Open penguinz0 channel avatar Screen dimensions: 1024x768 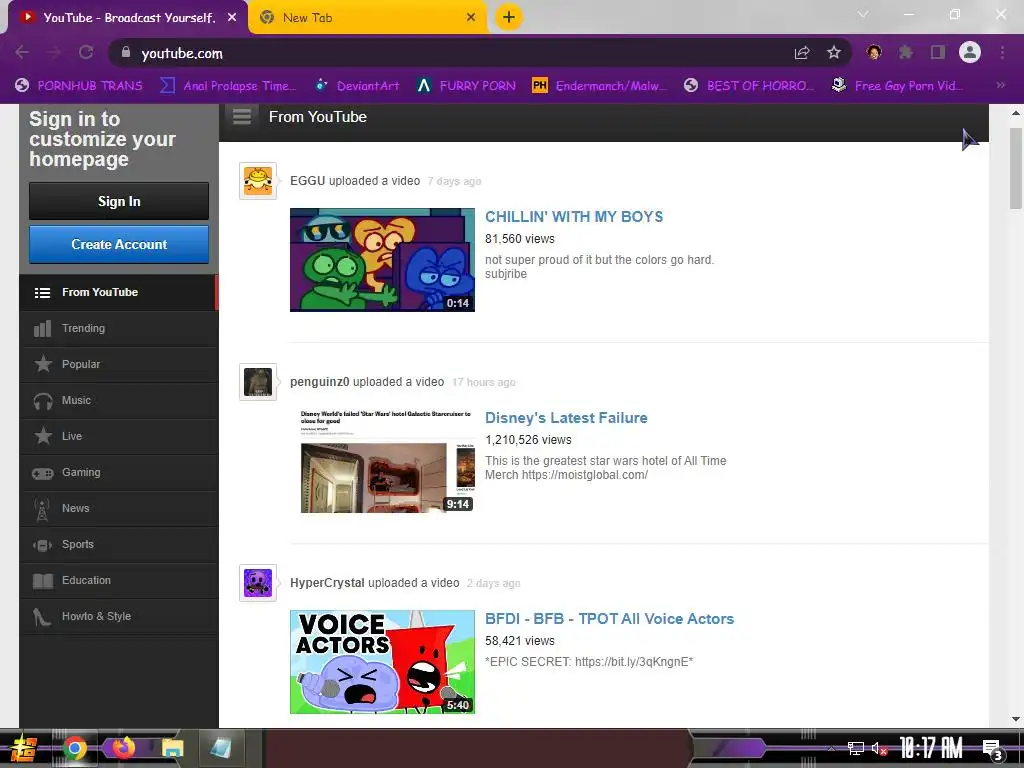[x=258, y=382]
